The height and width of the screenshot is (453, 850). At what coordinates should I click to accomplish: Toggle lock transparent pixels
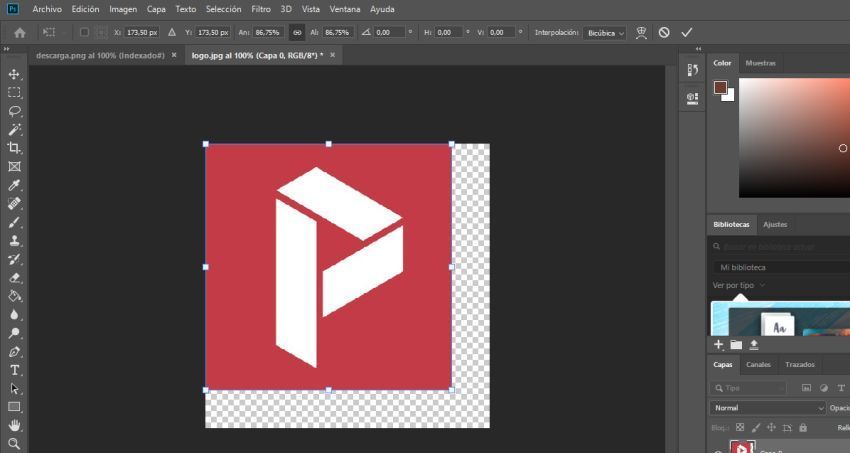[740, 428]
